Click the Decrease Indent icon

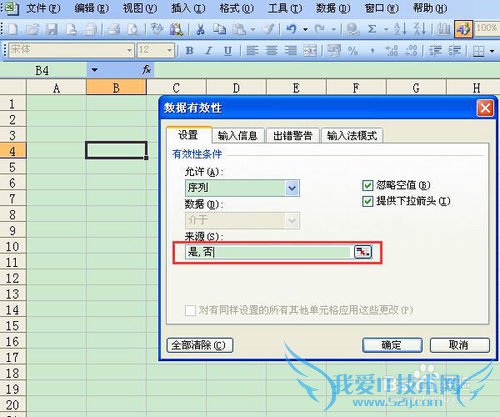coord(435,51)
